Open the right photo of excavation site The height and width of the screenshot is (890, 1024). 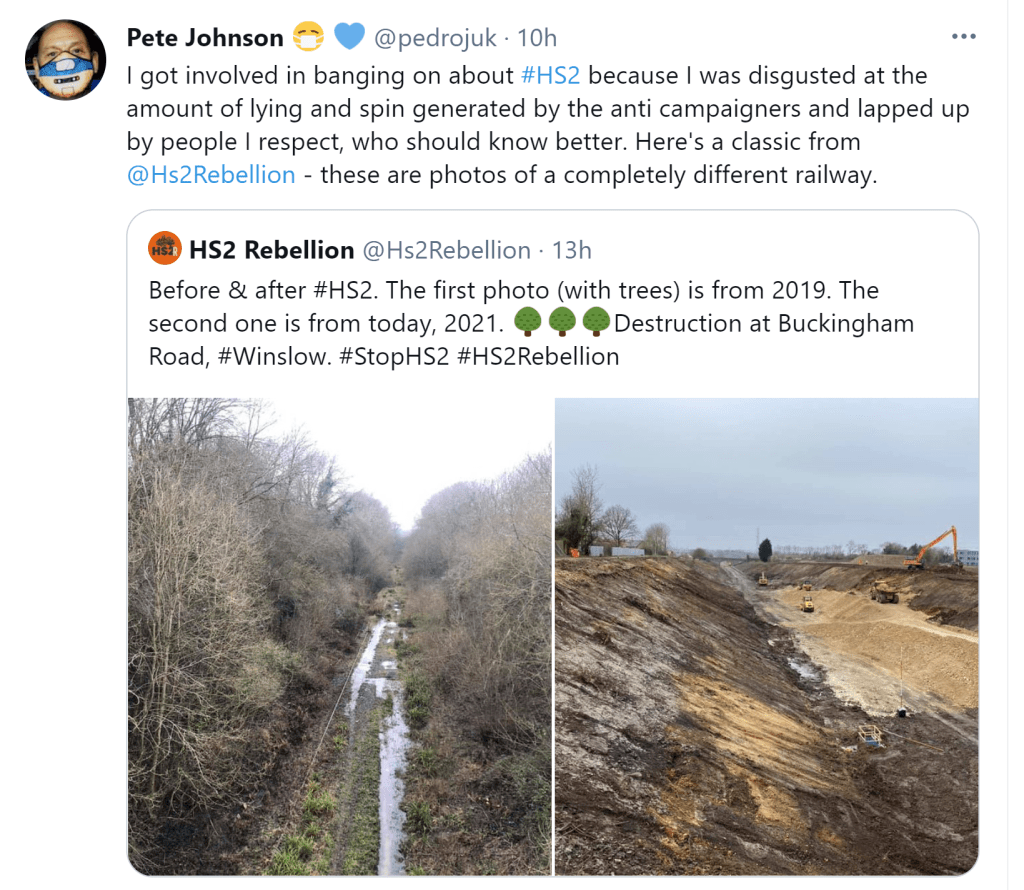[x=766, y=636]
